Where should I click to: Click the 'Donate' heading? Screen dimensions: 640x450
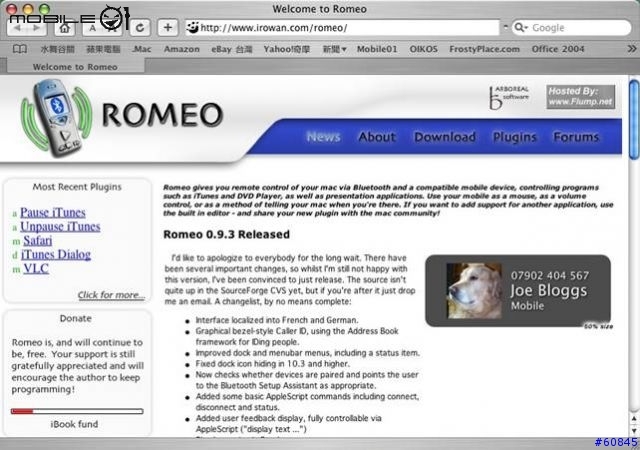pos(76,318)
